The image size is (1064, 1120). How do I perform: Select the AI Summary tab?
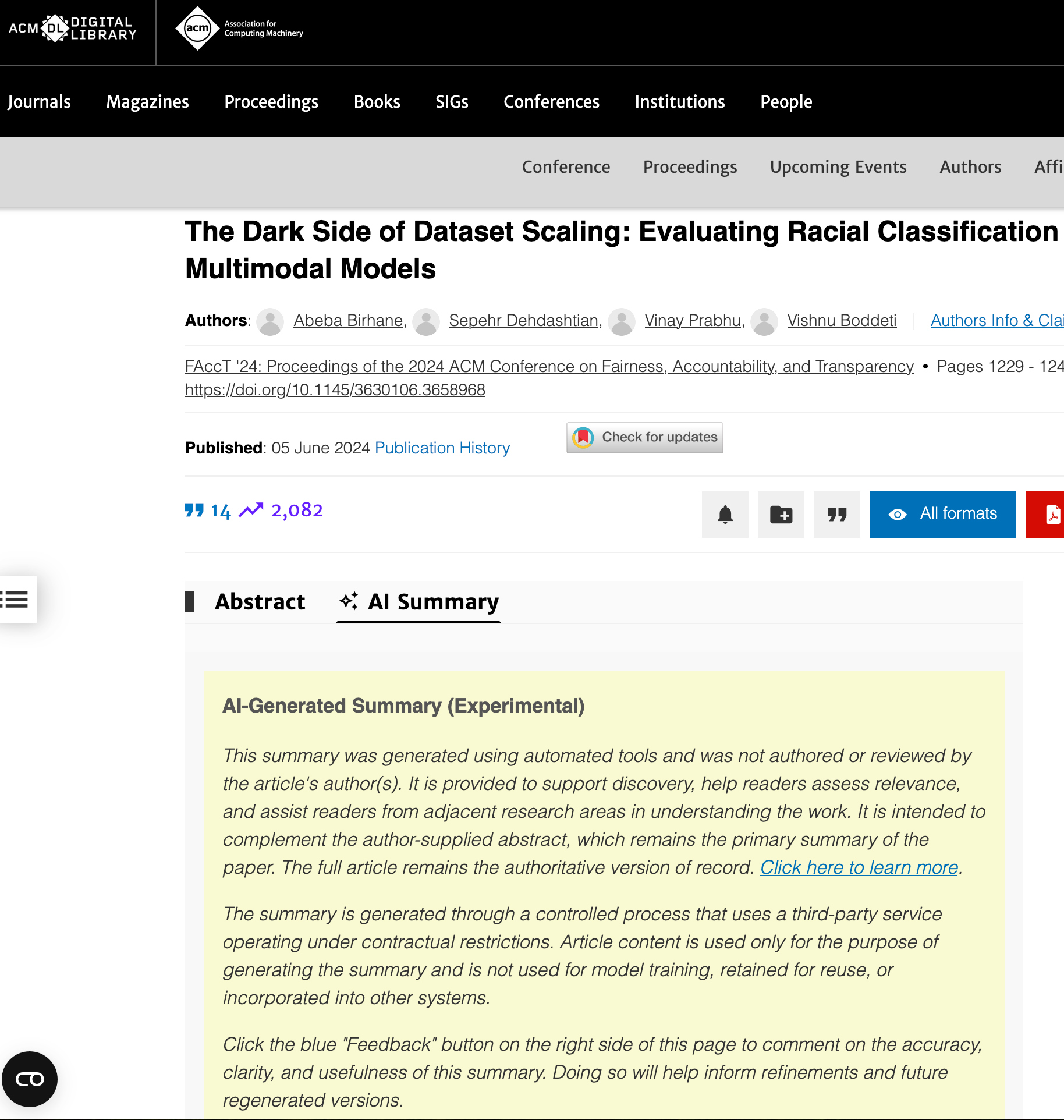point(419,602)
